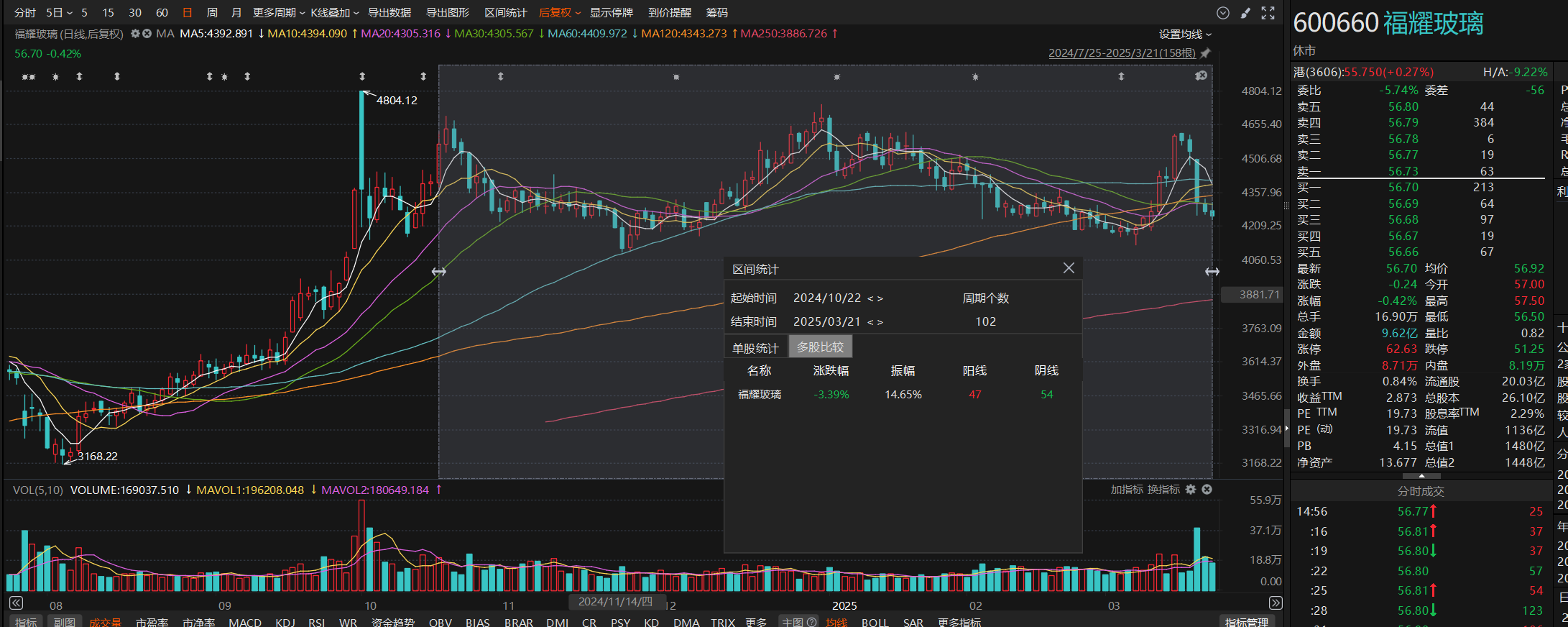This screenshot has width=1568, height=627.
Task: Toggle 显示停牌 display option
Action: pos(611,13)
